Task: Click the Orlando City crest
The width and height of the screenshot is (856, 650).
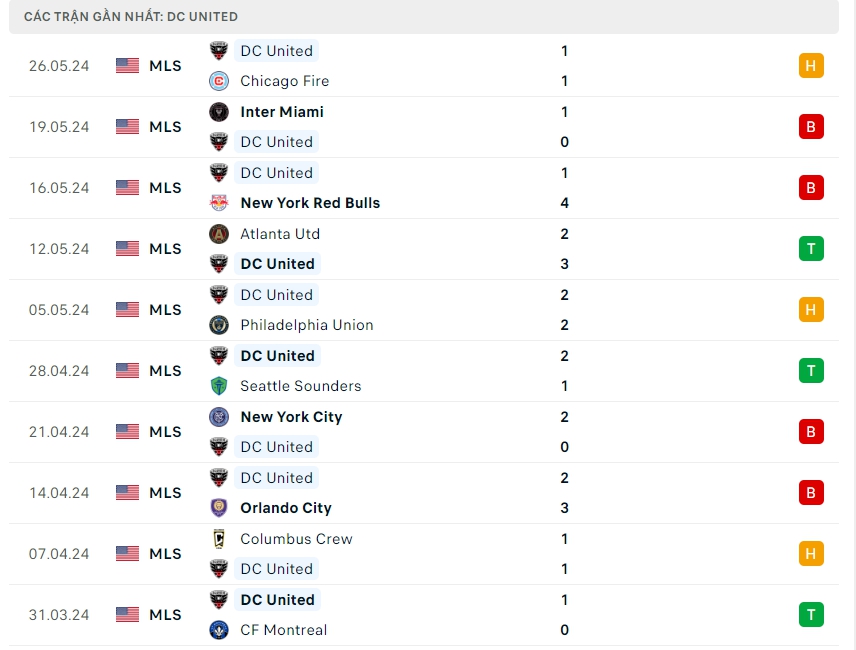Action: tap(219, 508)
